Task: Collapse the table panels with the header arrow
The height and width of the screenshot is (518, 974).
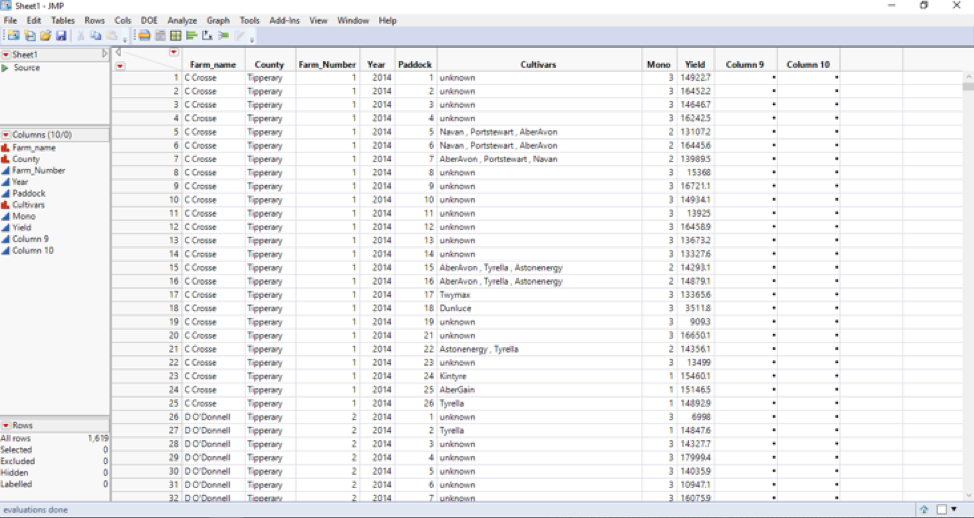Action: [x=104, y=54]
